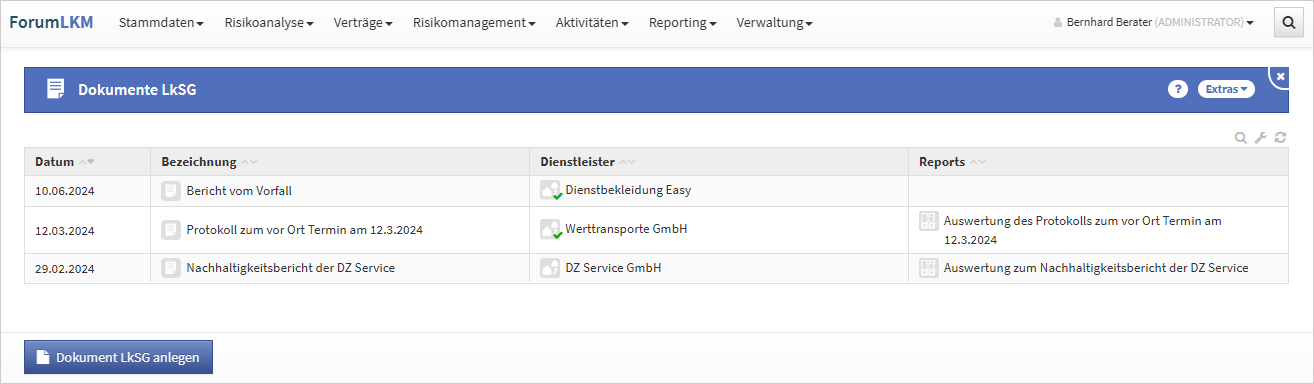The height and width of the screenshot is (384, 1314).
Task: Click the table search magnifier icon
Action: pyautogui.click(x=1241, y=138)
